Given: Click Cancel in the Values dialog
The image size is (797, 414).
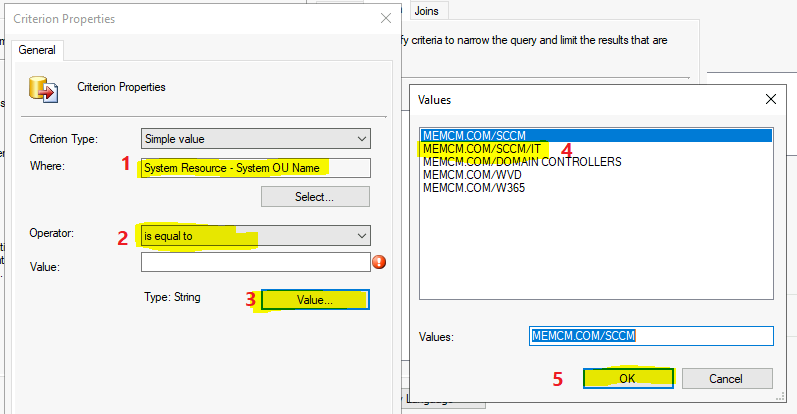Looking at the screenshot, I should coord(727,379).
